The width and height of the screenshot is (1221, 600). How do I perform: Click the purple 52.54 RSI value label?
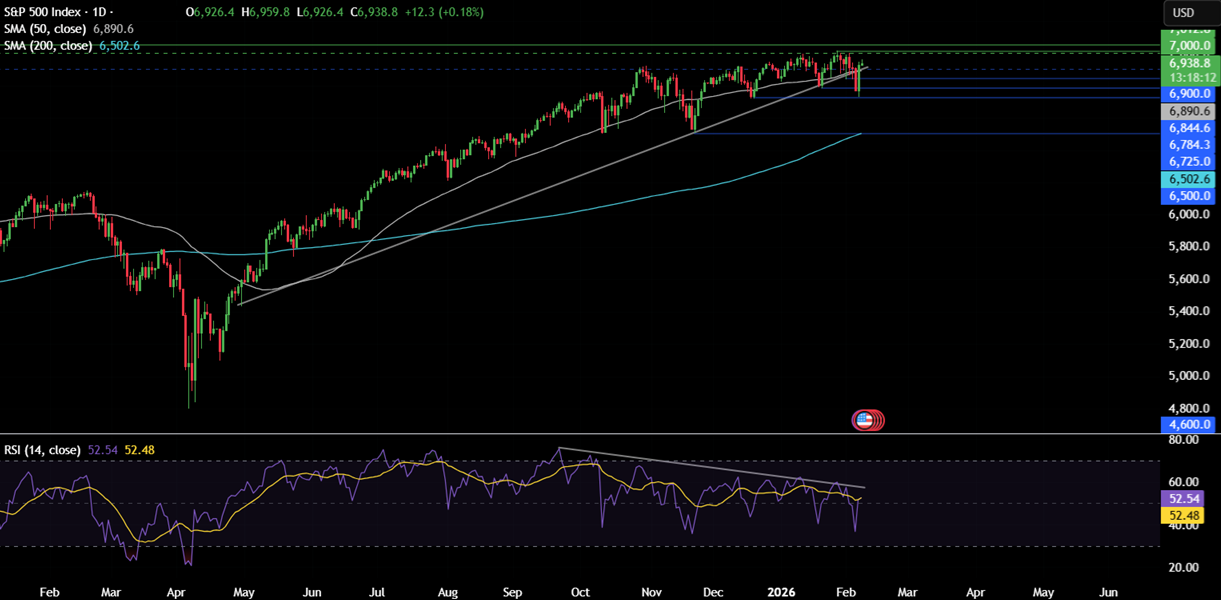pyautogui.click(x=1188, y=497)
